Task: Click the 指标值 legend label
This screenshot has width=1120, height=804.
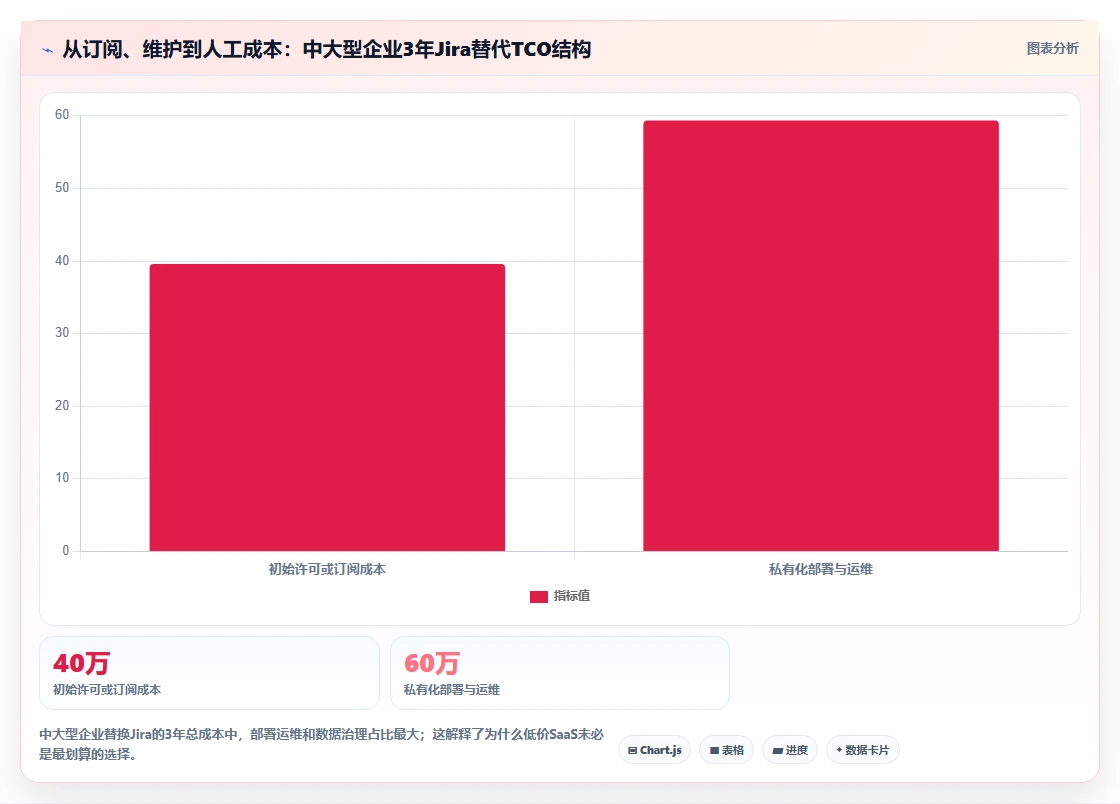Action: (571, 596)
